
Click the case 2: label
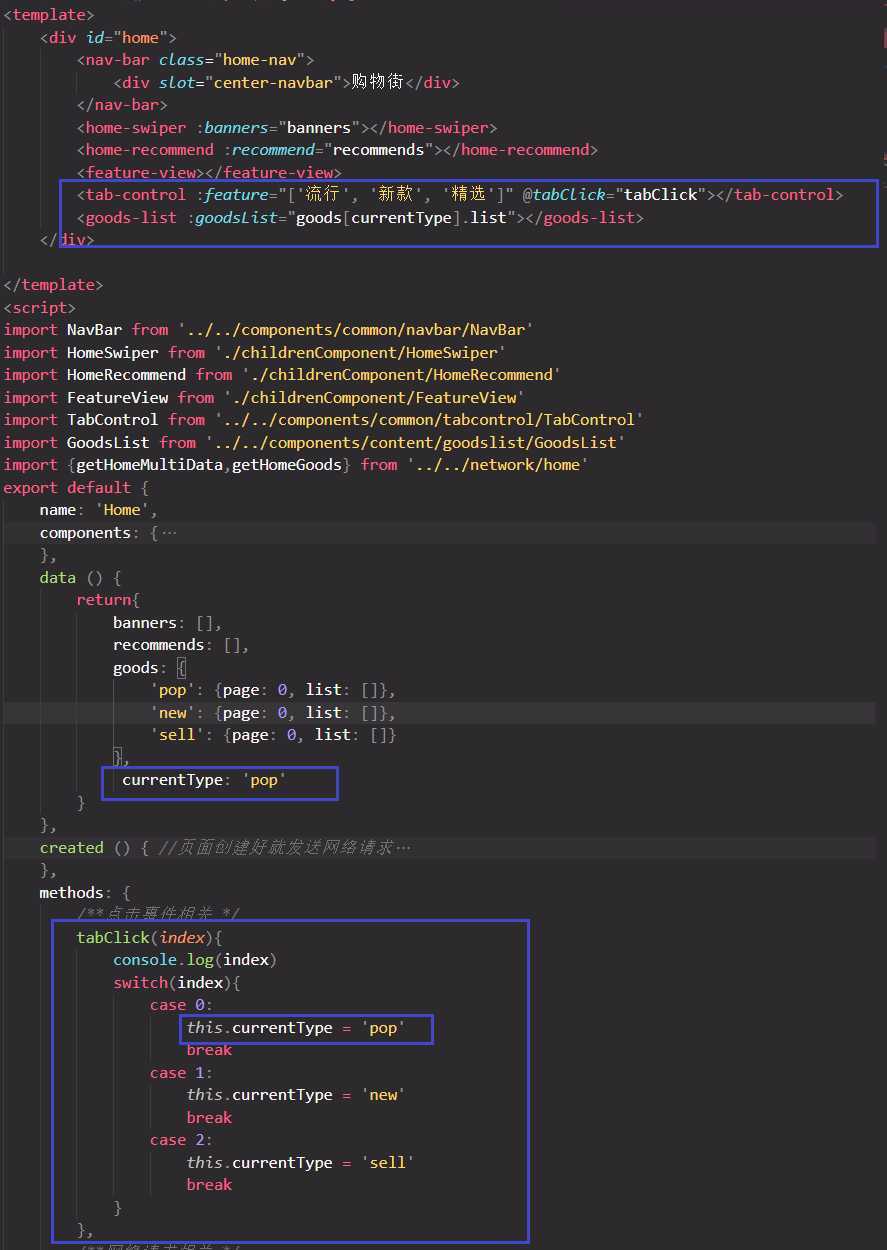coord(182,1140)
